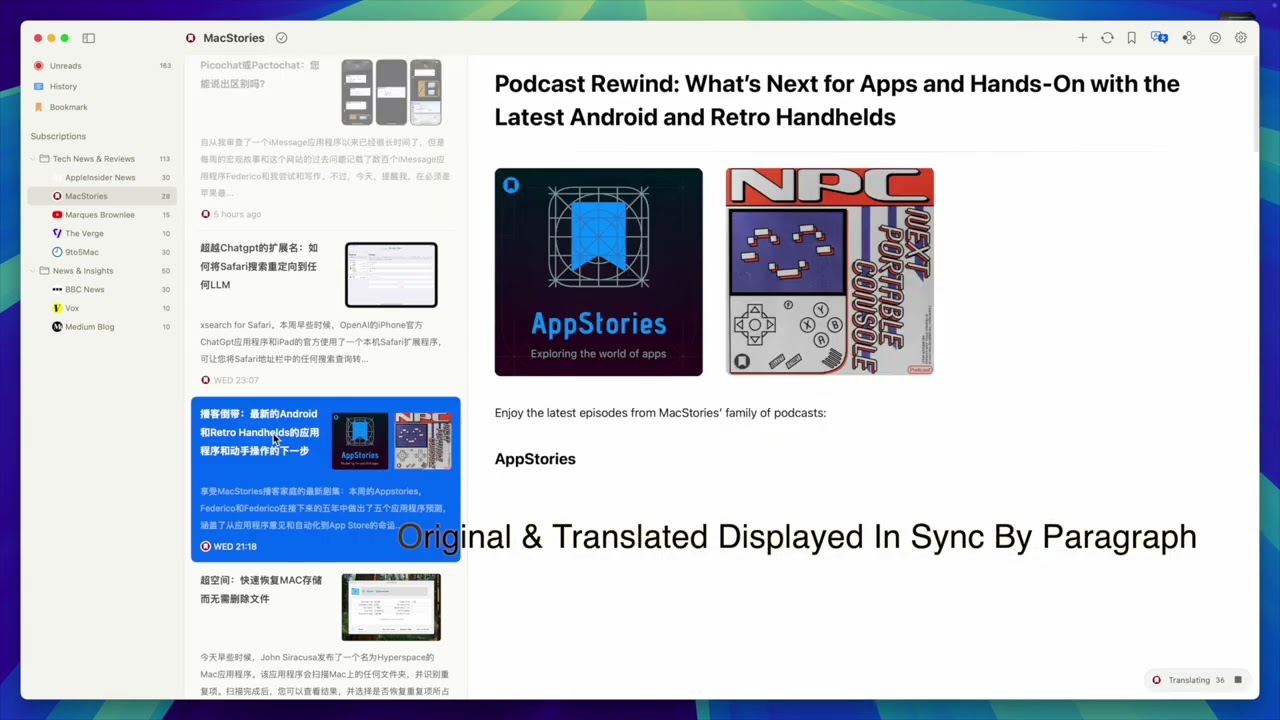Toggle the translation icon in toolbar
Image resolution: width=1280 pixels, height=720 pixels.
(1159, 38)
